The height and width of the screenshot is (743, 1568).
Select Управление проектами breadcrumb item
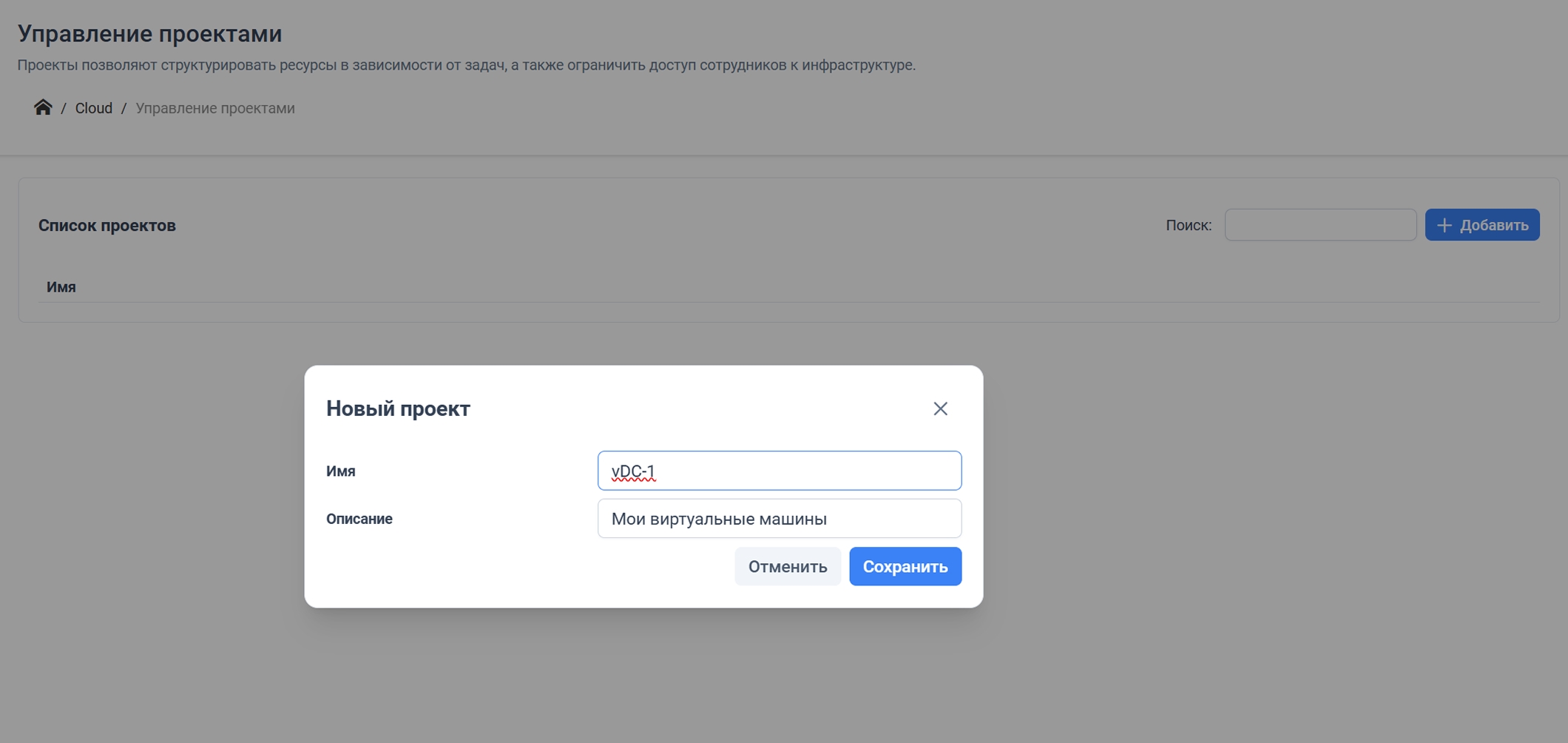click(x=215, y=108)
